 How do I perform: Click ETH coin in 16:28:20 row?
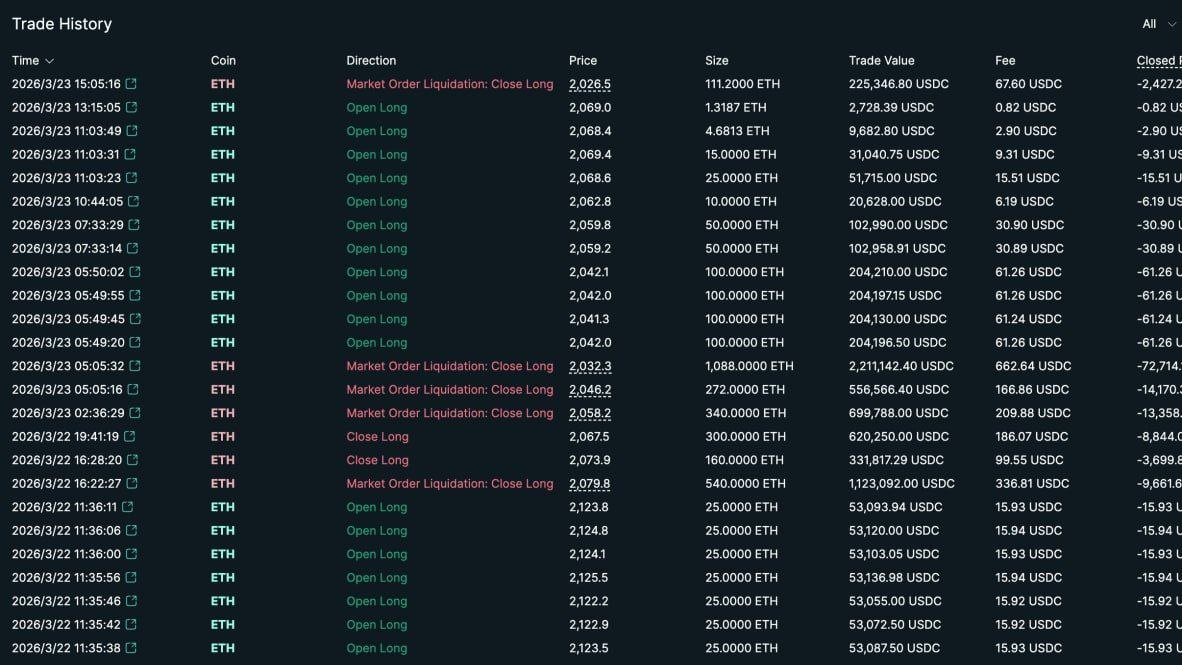click(x=222, y=461)
